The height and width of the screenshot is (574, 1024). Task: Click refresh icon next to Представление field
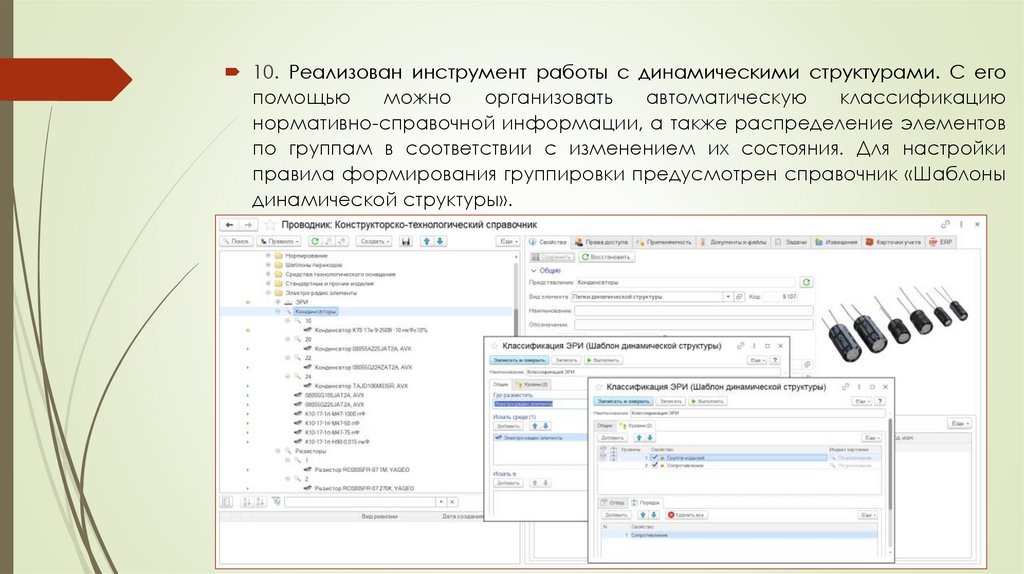click(x=808, y=282)
